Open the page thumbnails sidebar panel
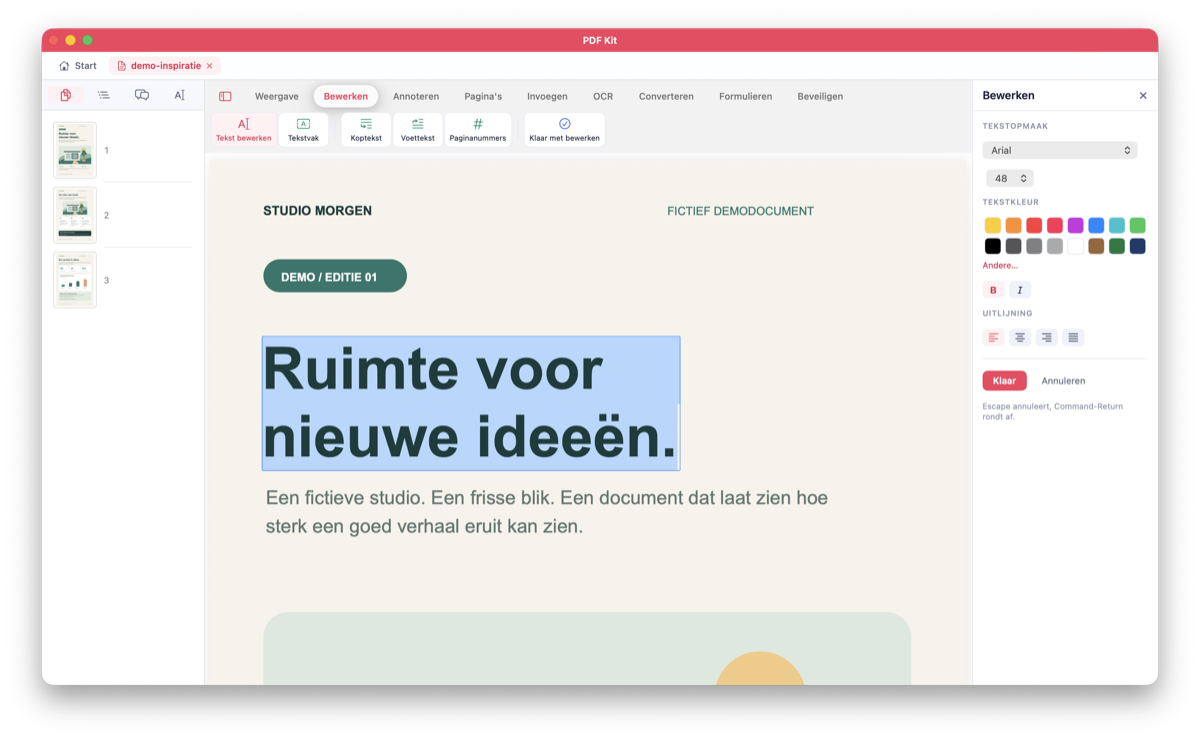The image size is (1200, 740). click(x=66, y=95)
